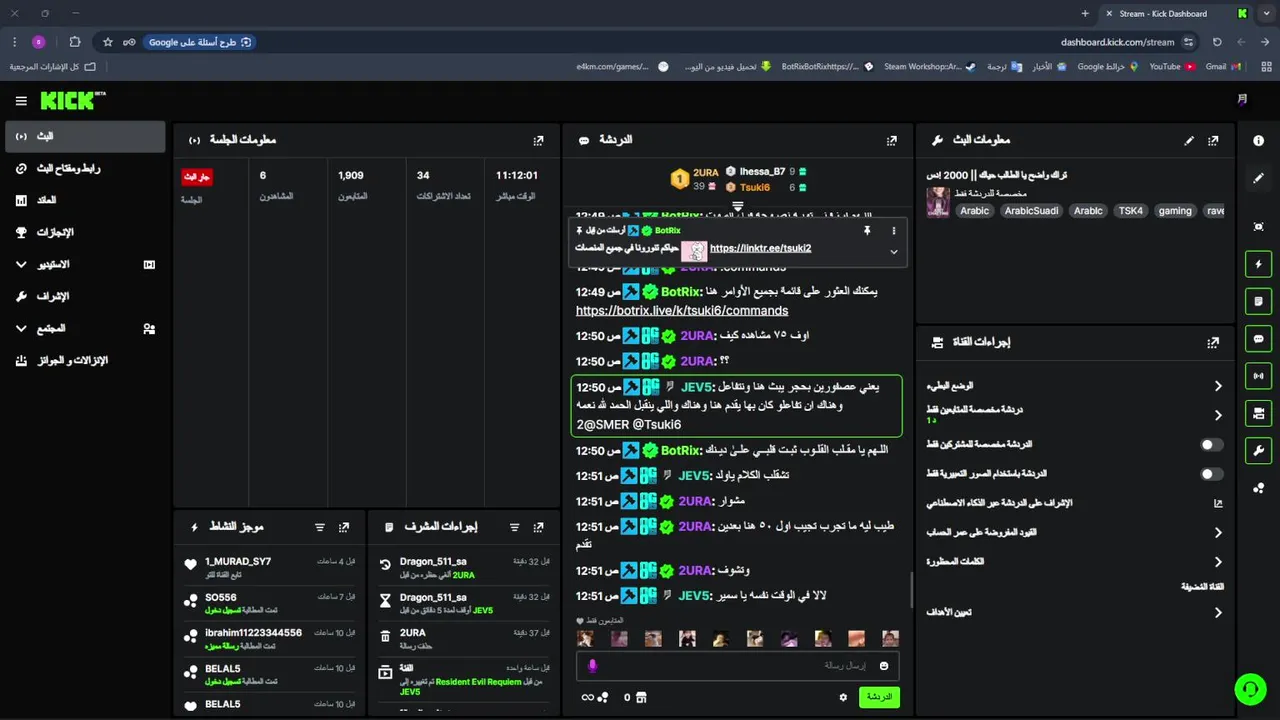This screenshot has width=1280, height=720.
Task: Click the chat message input field
Action: pyautogui.click(x=738, y=666)
